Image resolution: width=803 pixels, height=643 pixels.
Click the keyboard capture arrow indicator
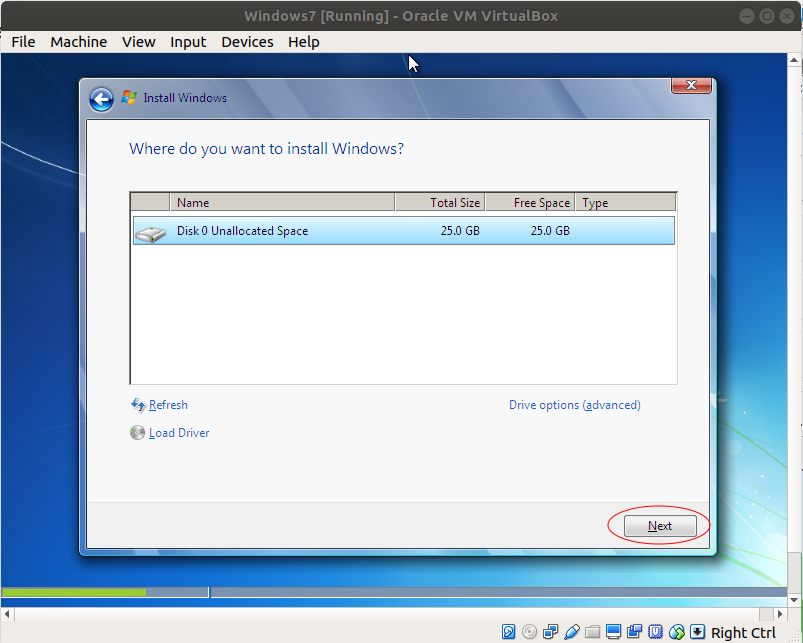698,632
